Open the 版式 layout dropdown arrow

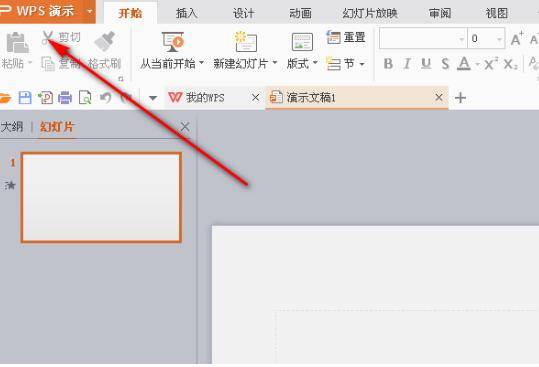(x=315, y=63)
